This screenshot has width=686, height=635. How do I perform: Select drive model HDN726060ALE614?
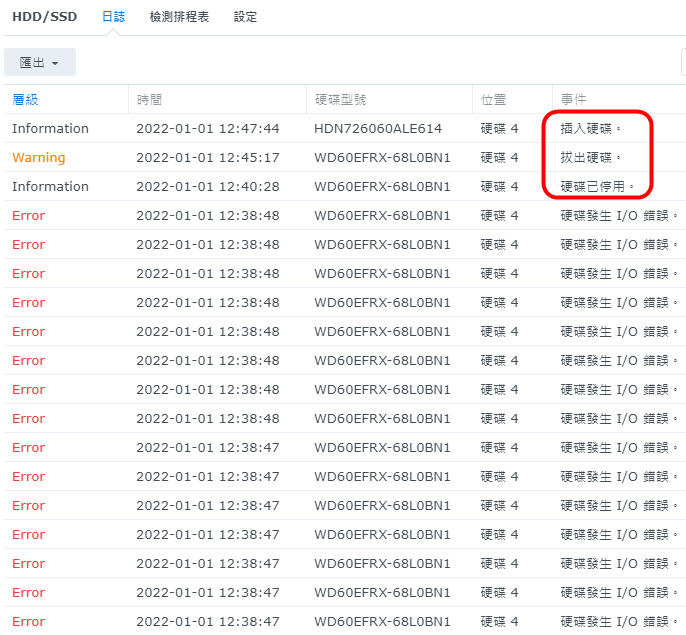378,129
